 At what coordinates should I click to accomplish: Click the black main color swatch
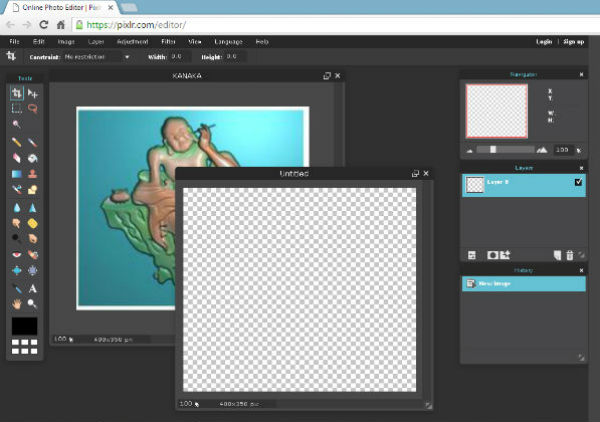pyautogui.click(x=24, y=326)
